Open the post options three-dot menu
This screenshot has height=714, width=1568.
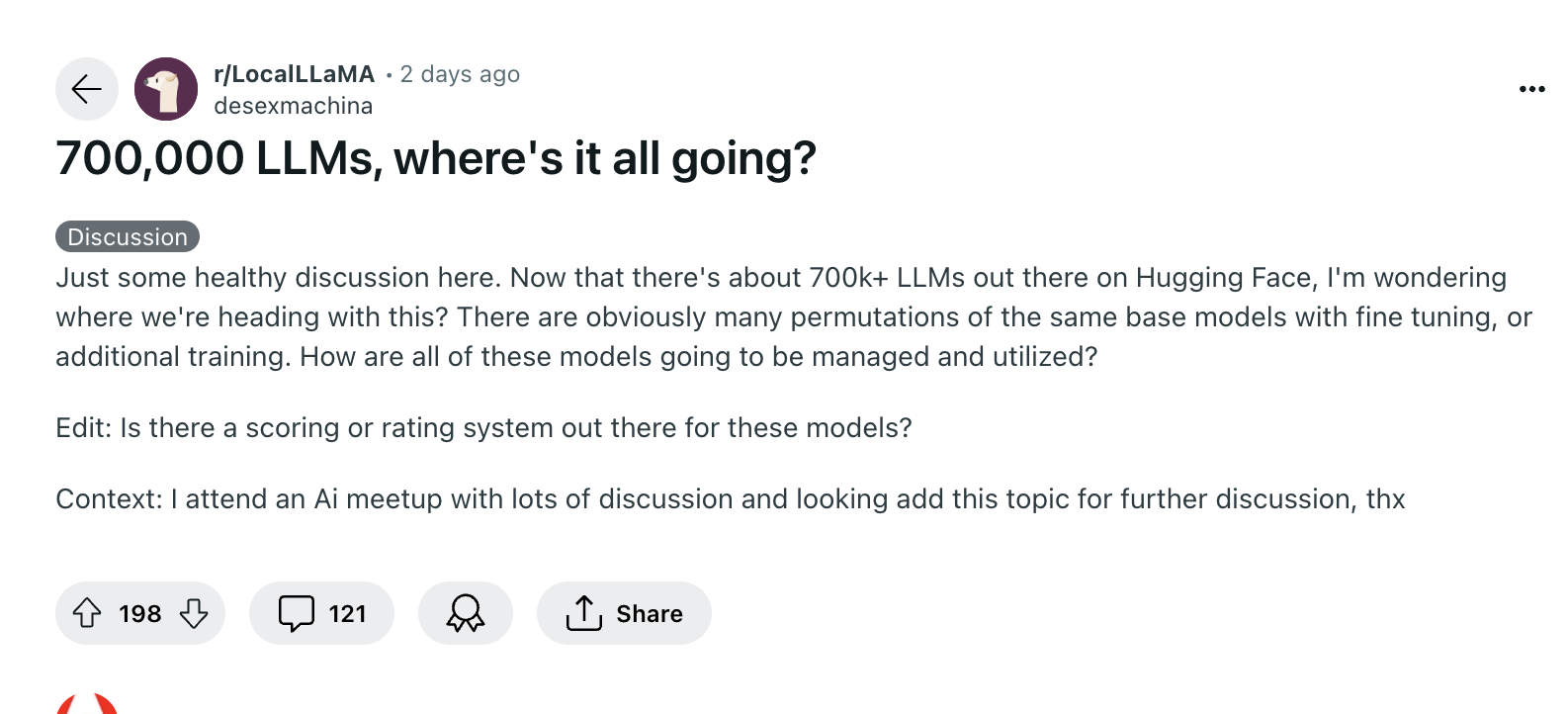tap(1530, 88)
